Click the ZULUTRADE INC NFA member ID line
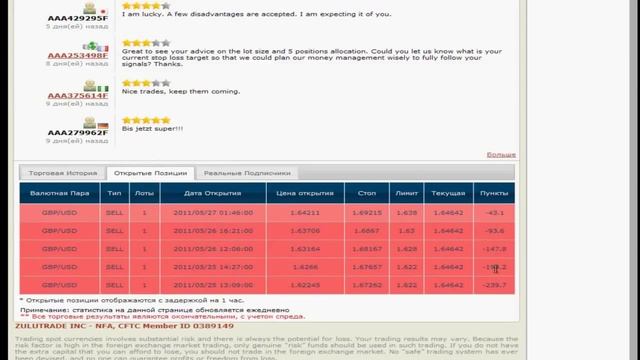The image size is (640, 360). click(x=124, y=326)
